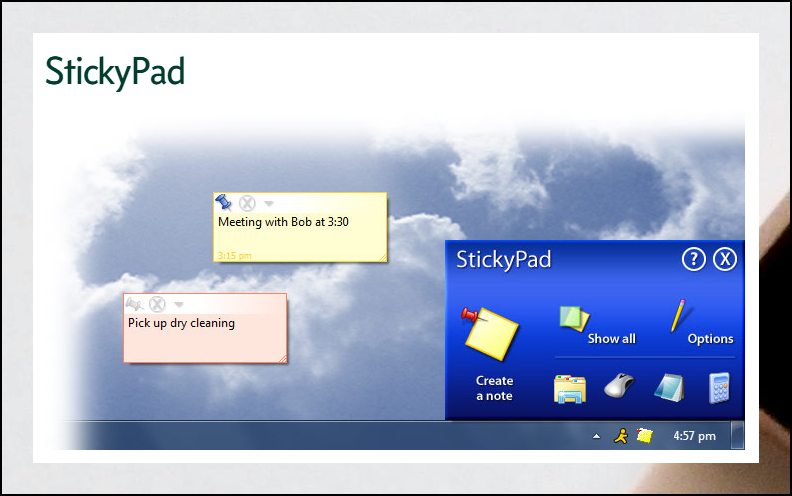
Task: Click the Options pencil icon
Action: point(678,316)
